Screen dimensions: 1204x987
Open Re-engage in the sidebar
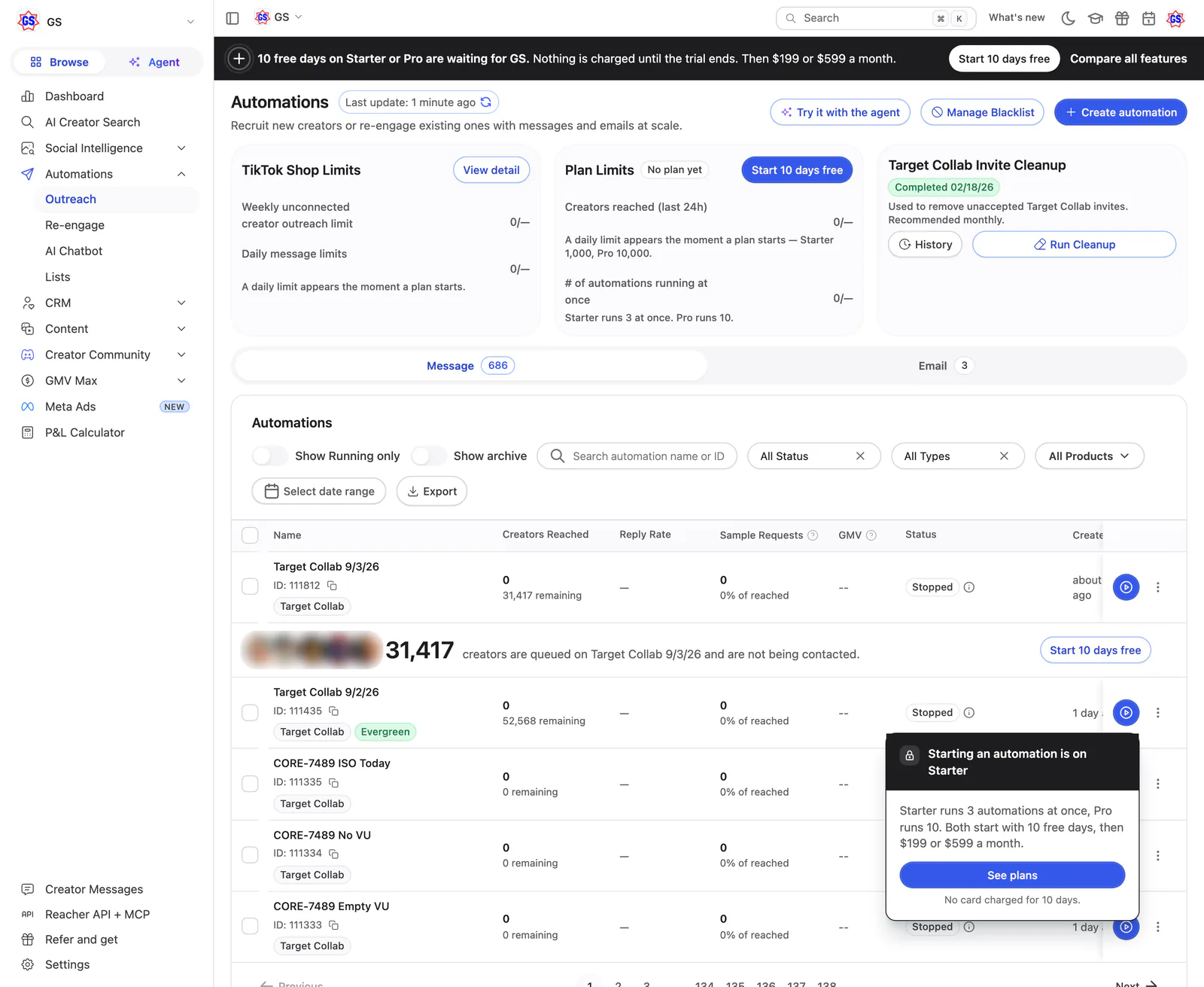click(74, 225)
